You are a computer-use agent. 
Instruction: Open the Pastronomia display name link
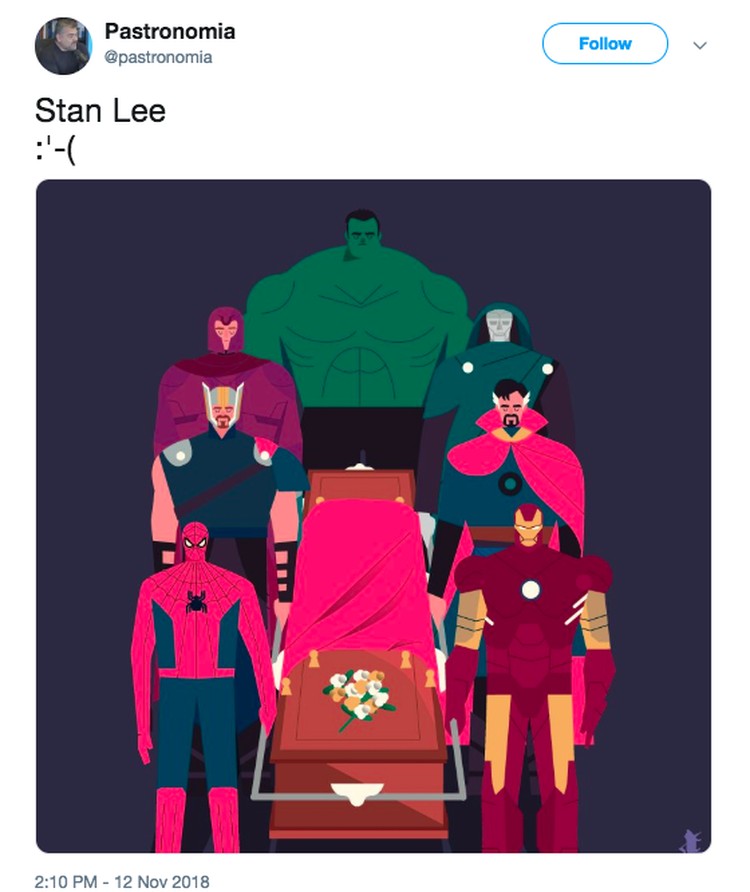(170, 31)
